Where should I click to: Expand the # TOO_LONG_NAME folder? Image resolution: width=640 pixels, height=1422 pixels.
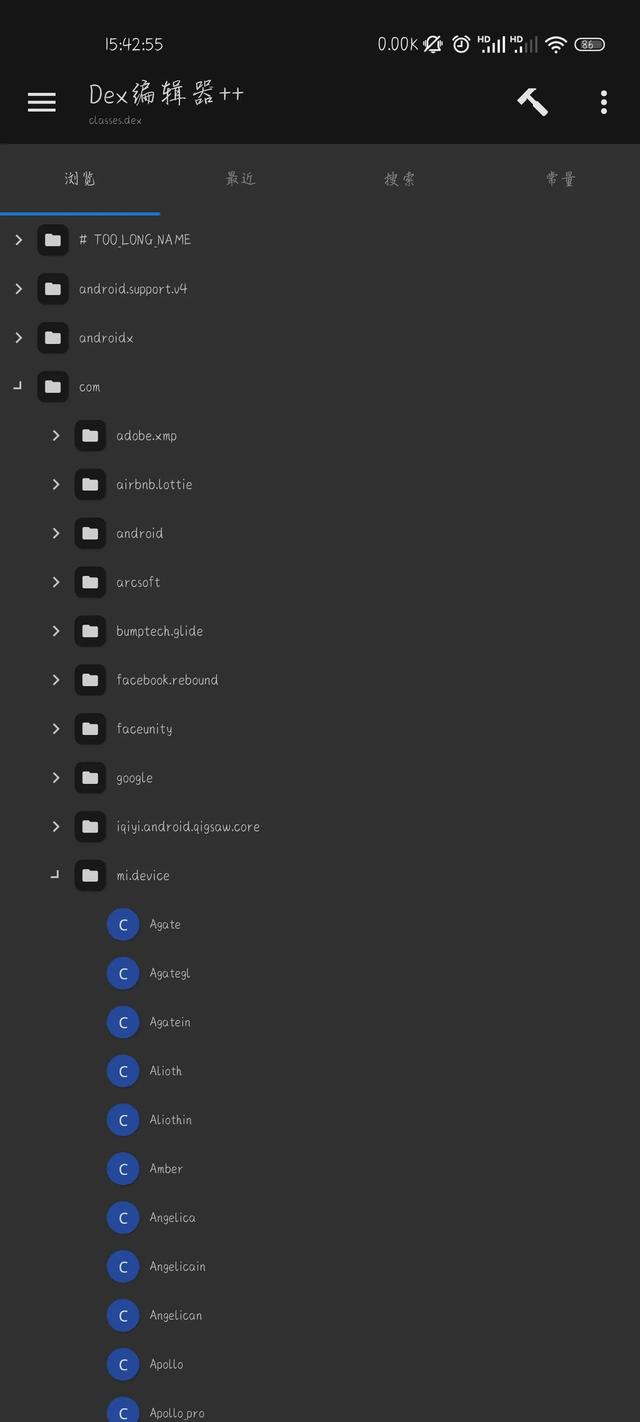click(x=19, y=240)
